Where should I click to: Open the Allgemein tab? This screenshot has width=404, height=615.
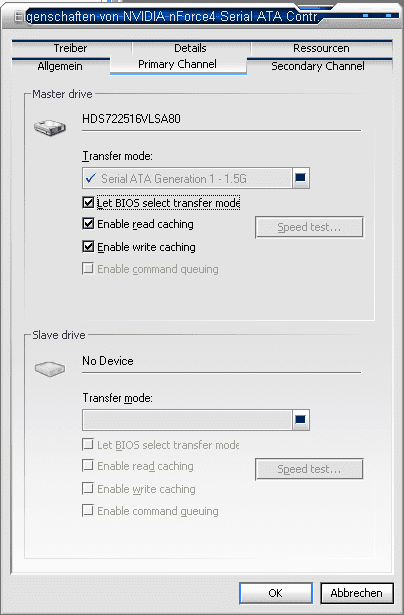click(x=60, y=66)
